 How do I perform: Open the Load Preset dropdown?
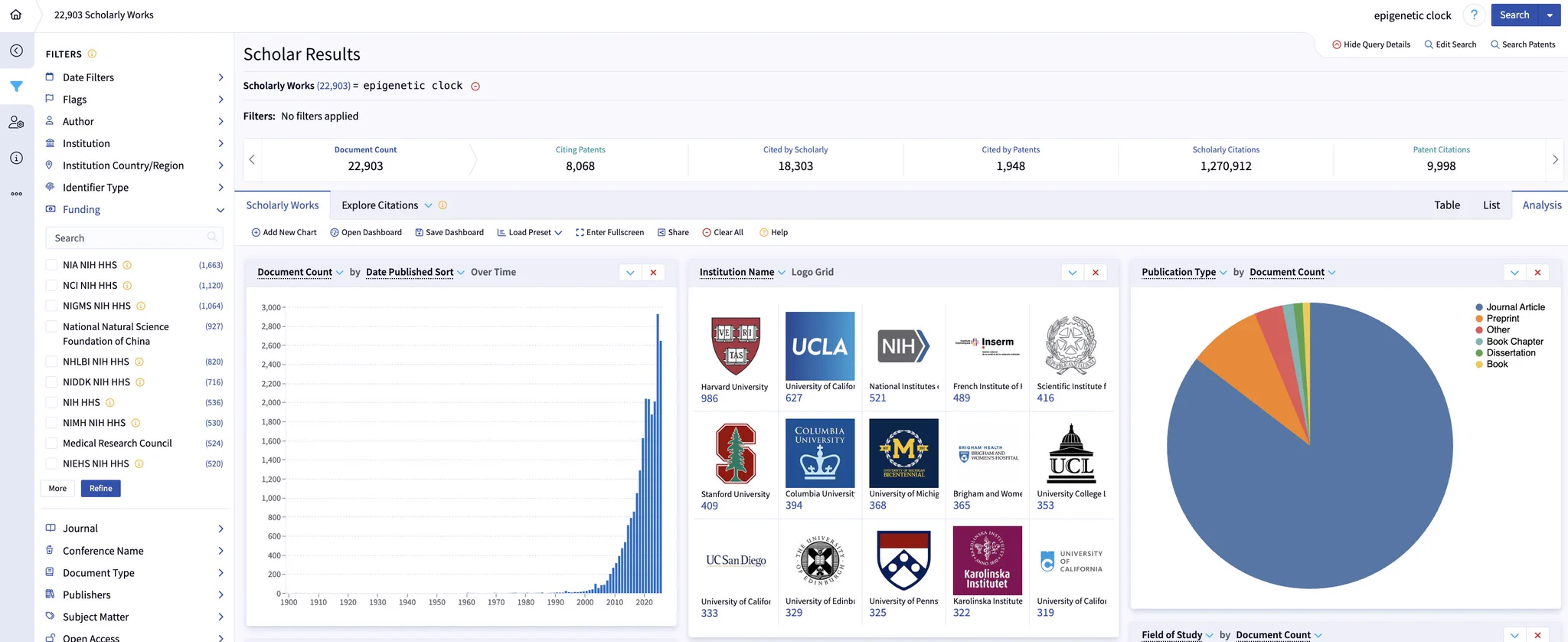pos(530,232)
